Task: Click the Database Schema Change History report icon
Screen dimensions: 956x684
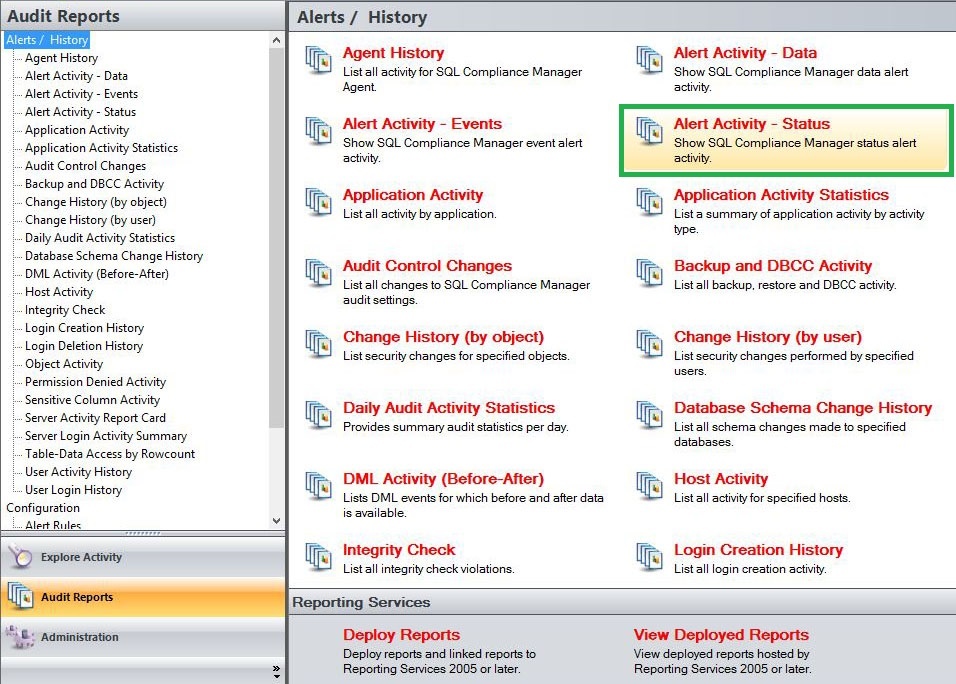Action: point(649,415)
